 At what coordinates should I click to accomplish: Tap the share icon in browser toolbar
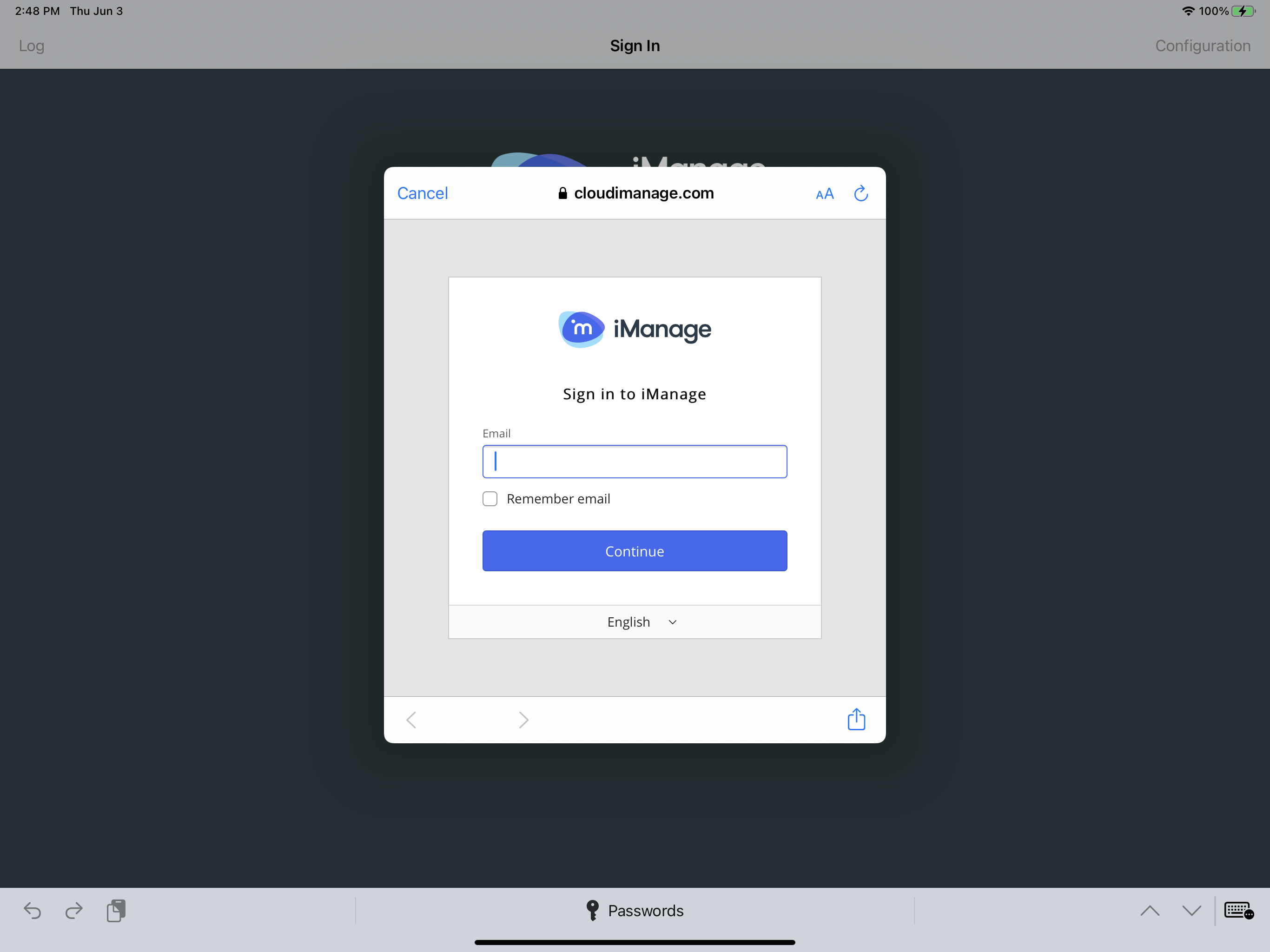pos(856,720)
